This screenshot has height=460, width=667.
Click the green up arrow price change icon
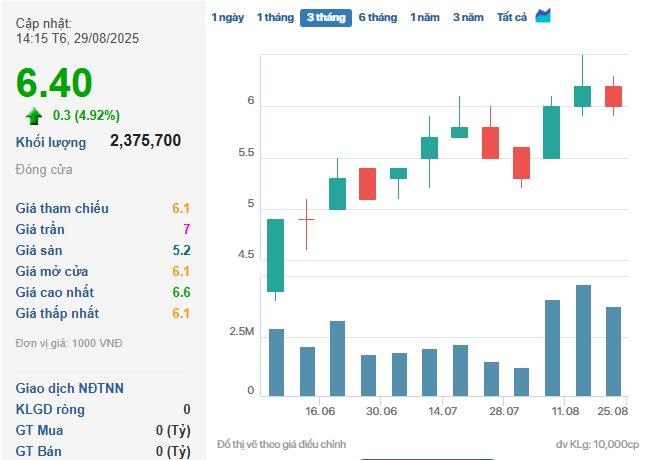(x=34, y=114)
